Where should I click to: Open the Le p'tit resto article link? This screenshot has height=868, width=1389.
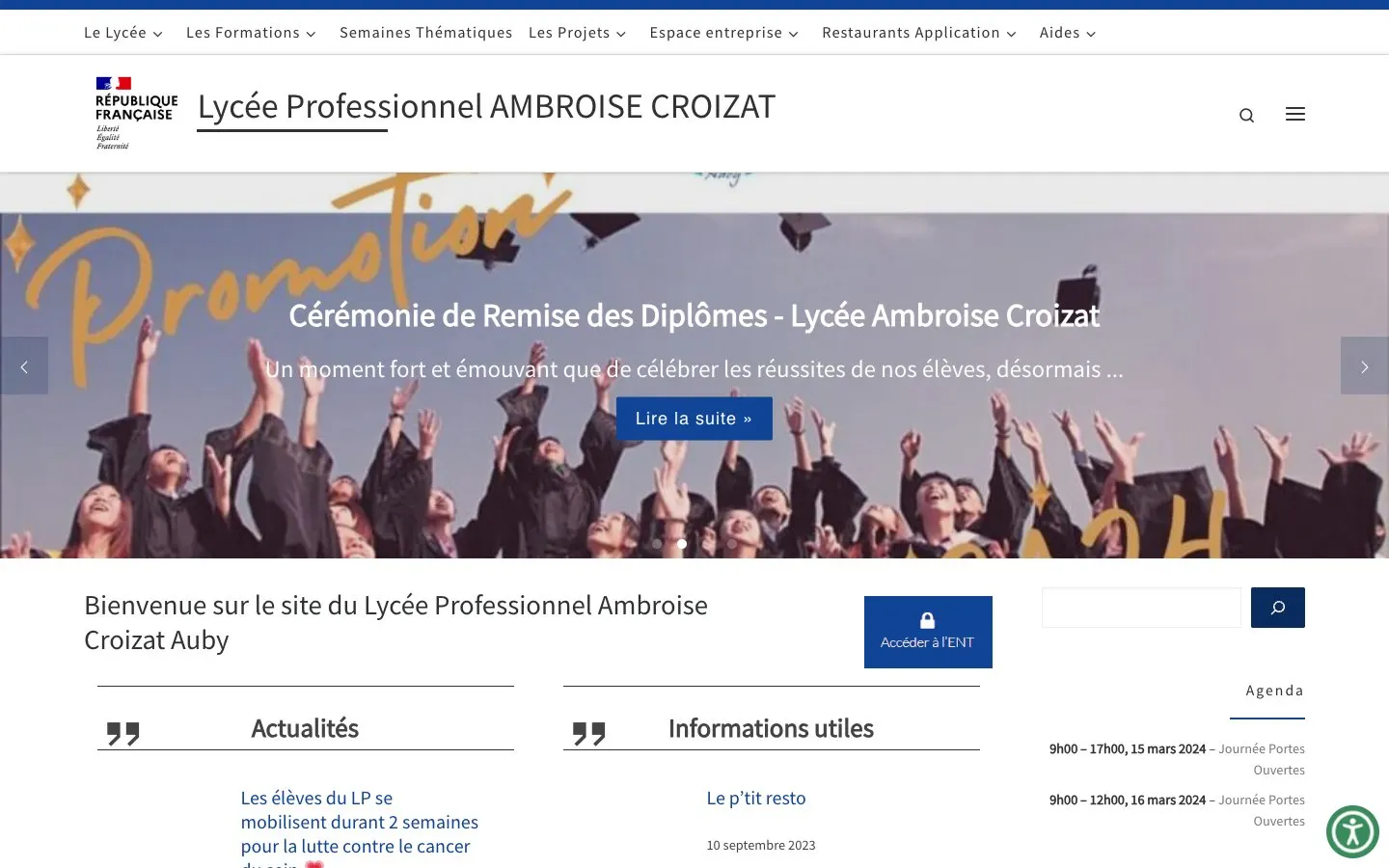coord(756,799)
